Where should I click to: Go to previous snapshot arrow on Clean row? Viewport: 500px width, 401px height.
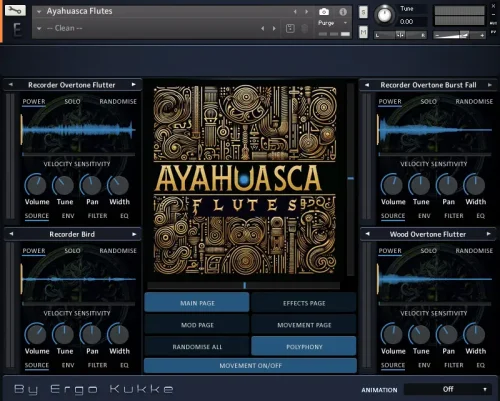point(263,29)
